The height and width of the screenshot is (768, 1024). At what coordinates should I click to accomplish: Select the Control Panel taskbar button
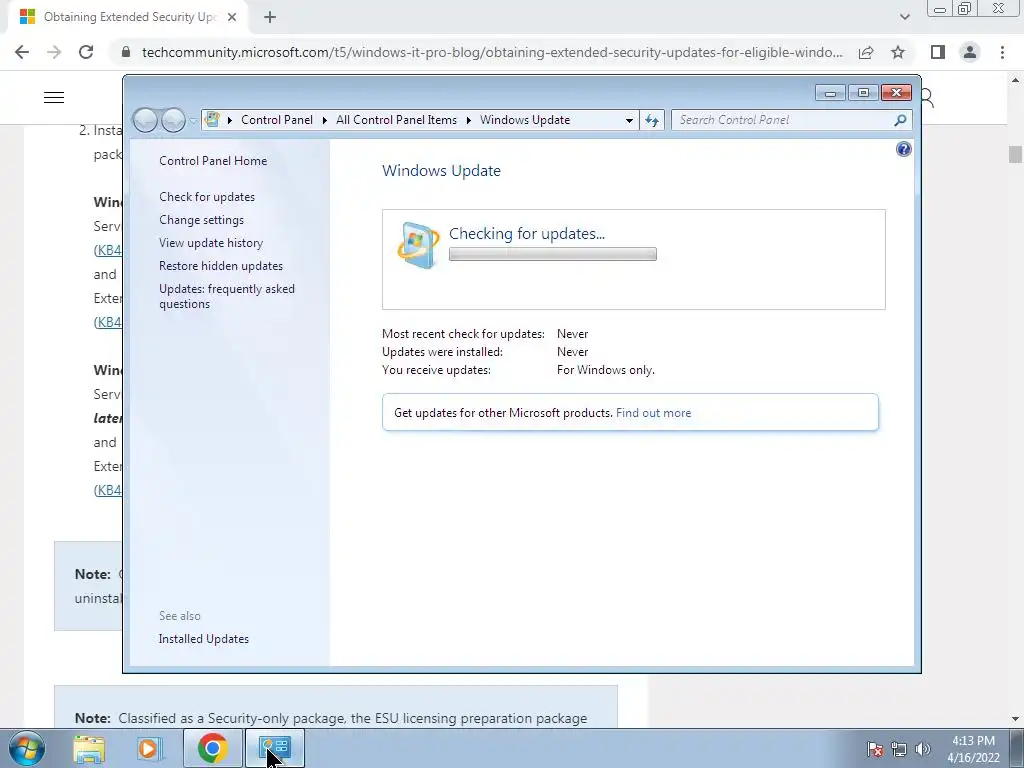coord(274,748)
